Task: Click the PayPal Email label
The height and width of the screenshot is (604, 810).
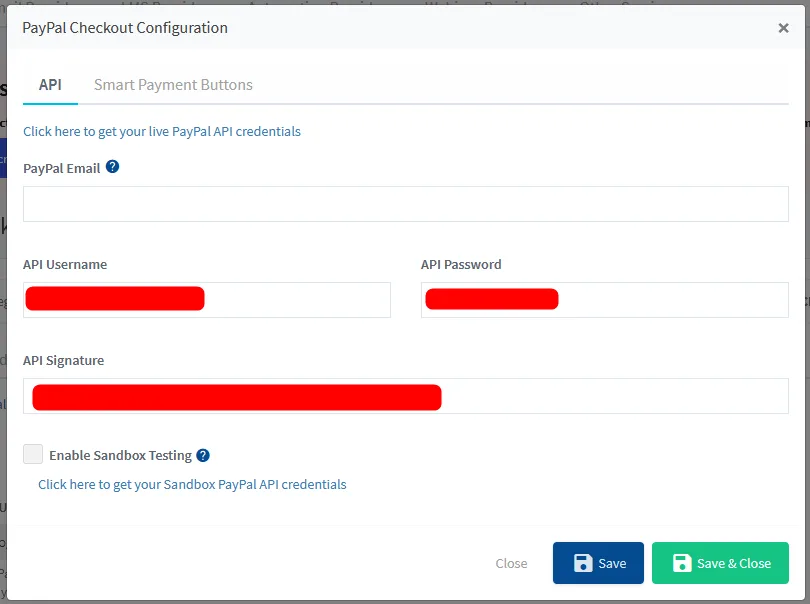Action: pyautogui.click(x=61, y=168)
